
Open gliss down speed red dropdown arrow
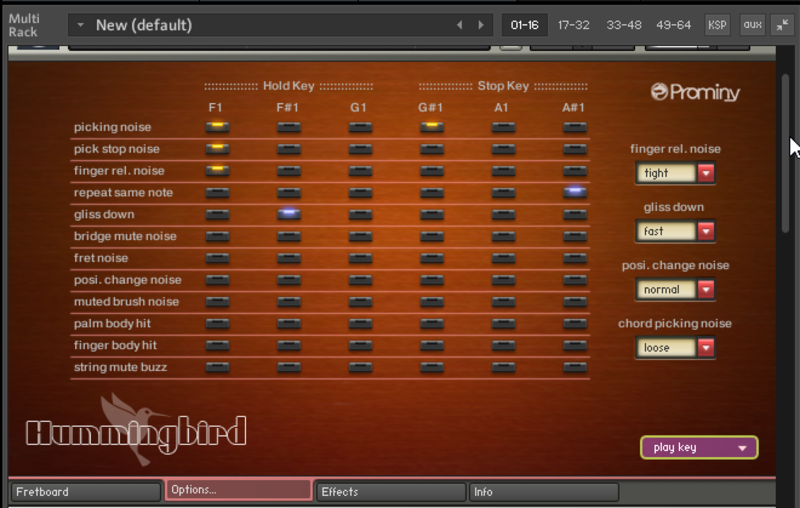[706, 231]
